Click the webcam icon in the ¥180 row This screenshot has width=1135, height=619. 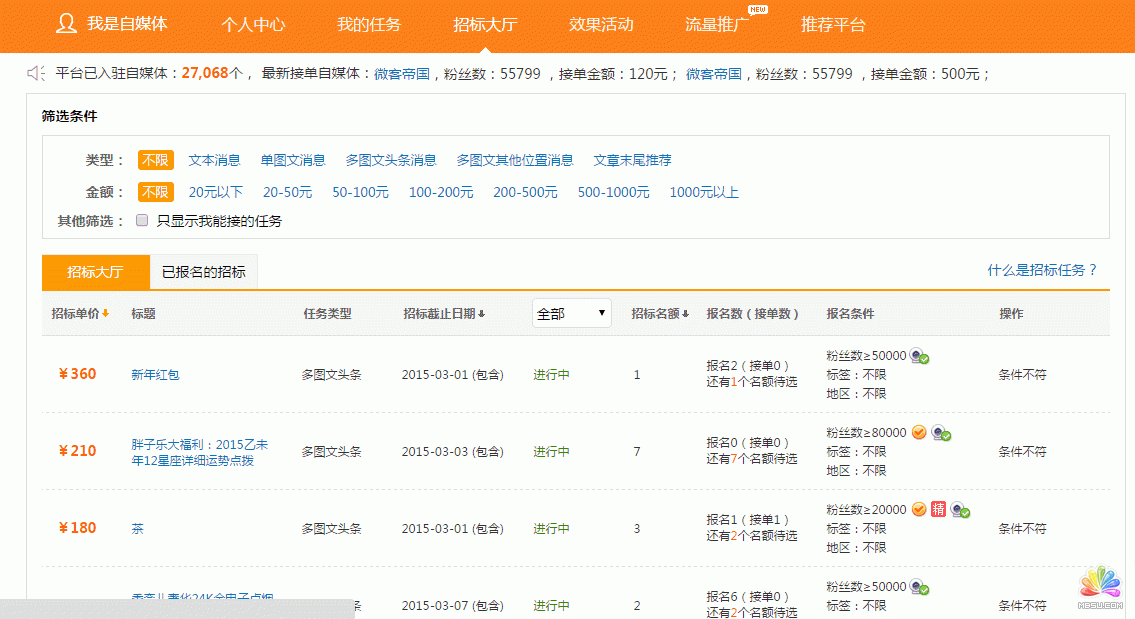(x=960, y=510)
